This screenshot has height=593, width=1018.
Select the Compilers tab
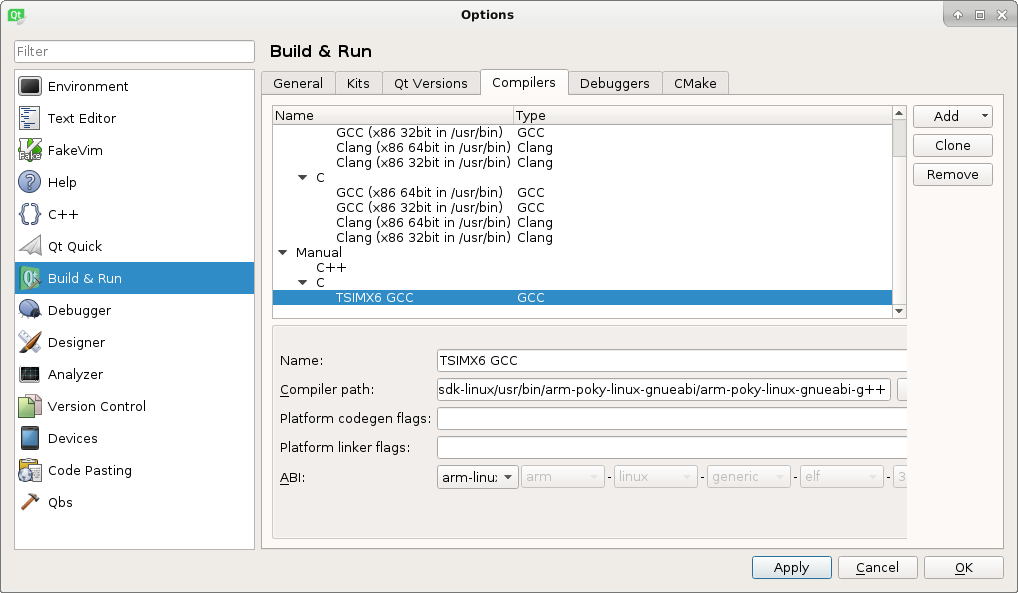click(524, 82)
